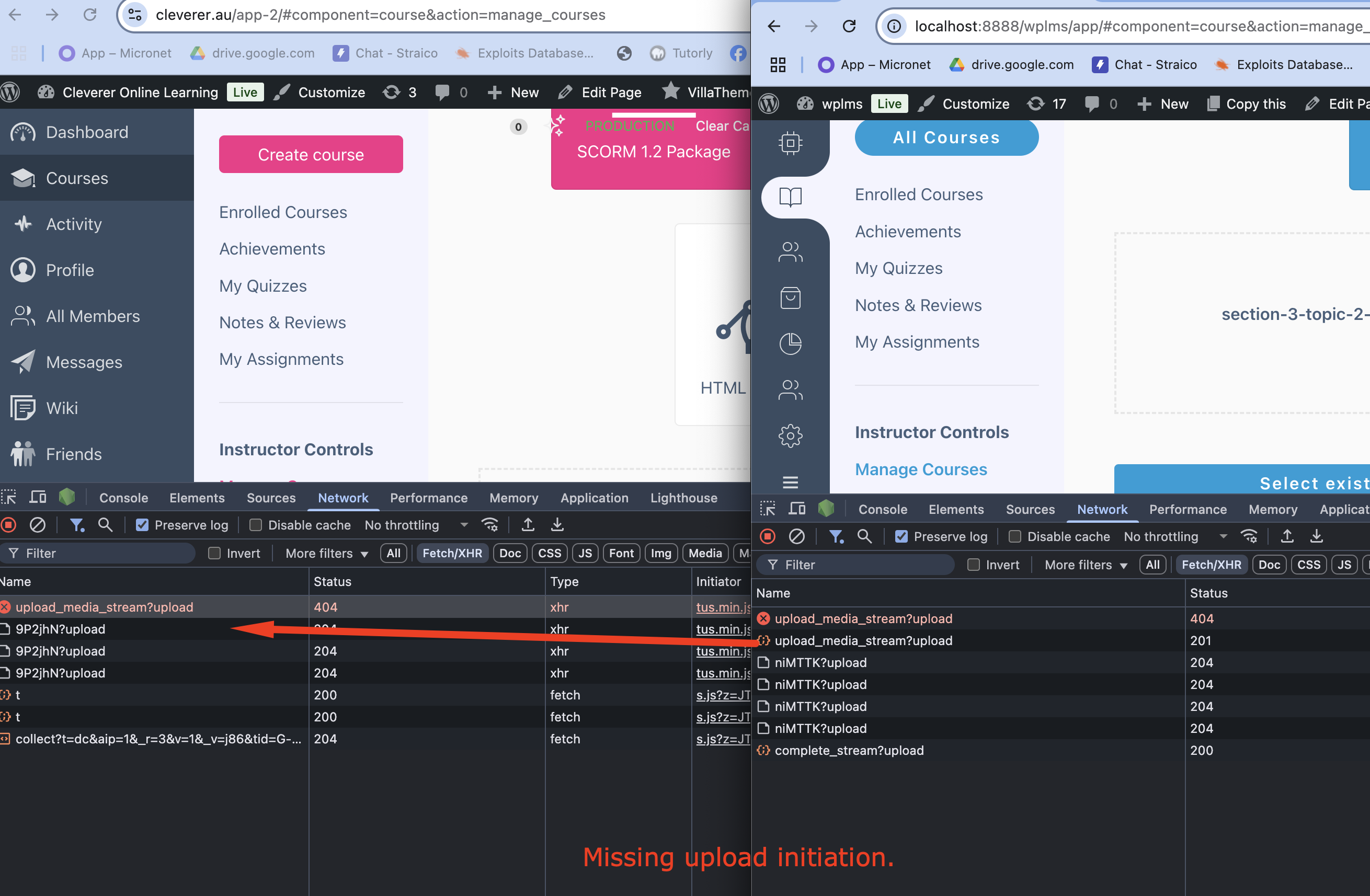Click export HAR download icon in left DevTools
This screenshot has width=1370, height=896.
[x=557, y=524]
